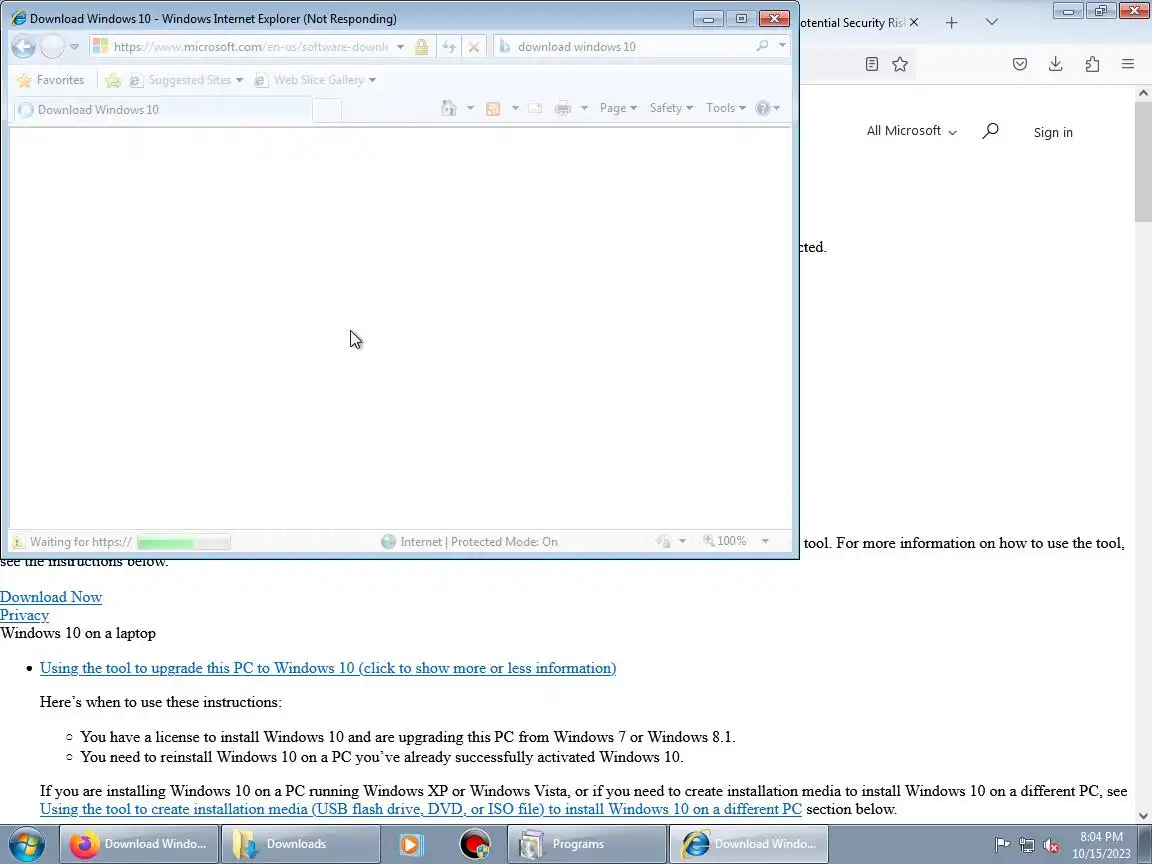Click the media player taskbar icon
The width and height of the screenshot is (1152, 864).
[411, 844]
